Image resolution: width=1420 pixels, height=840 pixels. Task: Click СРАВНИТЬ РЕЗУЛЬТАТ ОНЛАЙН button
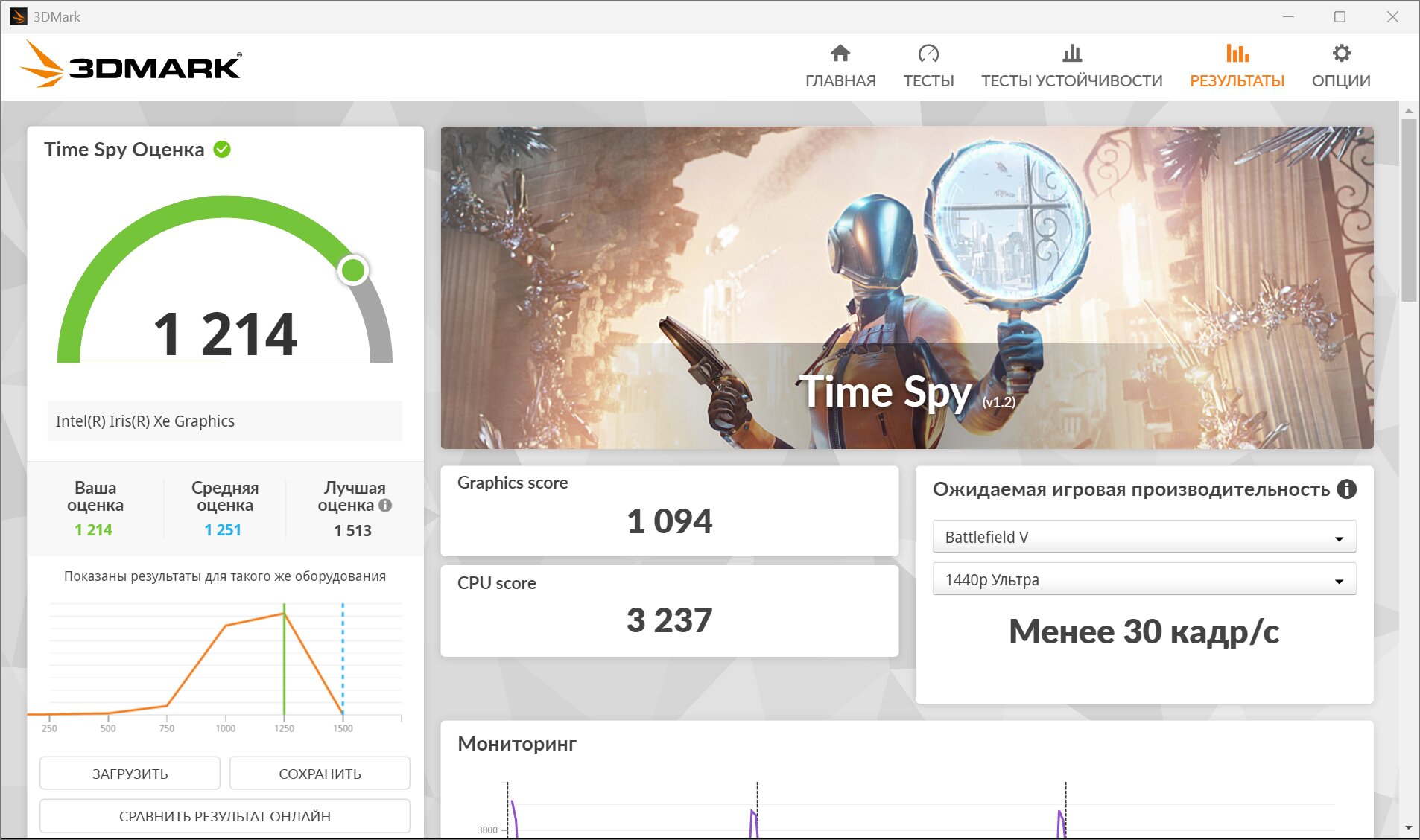224,816
